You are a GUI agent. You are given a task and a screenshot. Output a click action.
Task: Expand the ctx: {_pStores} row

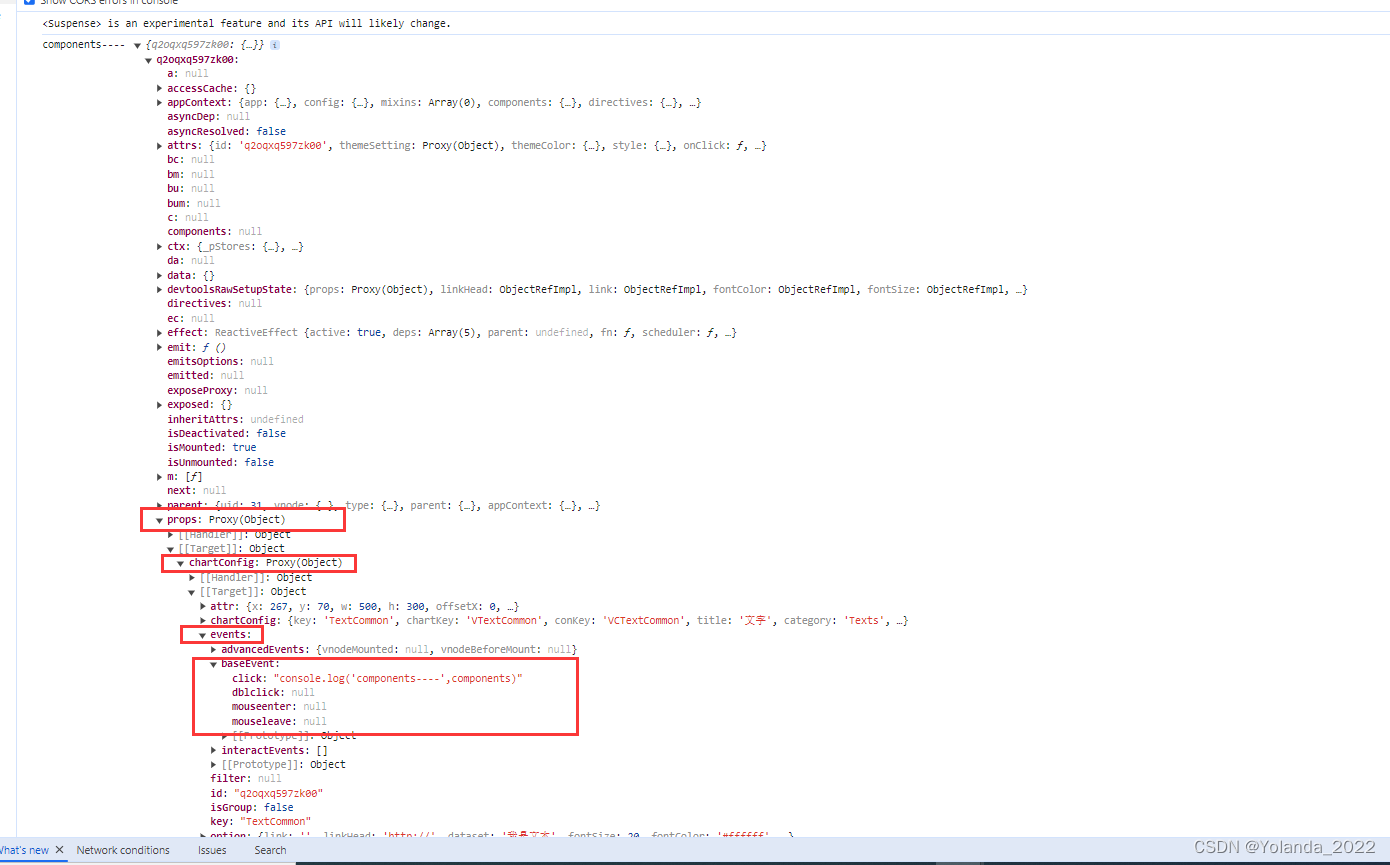(160, 247)
